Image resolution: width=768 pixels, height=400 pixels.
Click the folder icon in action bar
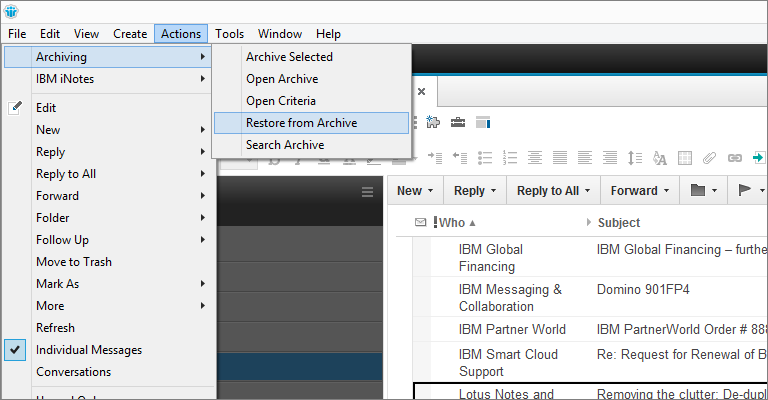(x=697, y=190)
